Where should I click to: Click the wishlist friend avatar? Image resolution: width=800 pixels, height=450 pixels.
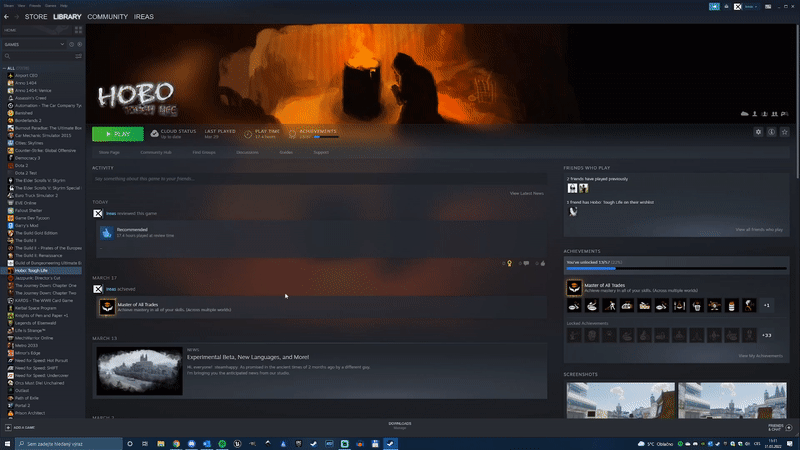pyautogui.click(x=572, y=212)
